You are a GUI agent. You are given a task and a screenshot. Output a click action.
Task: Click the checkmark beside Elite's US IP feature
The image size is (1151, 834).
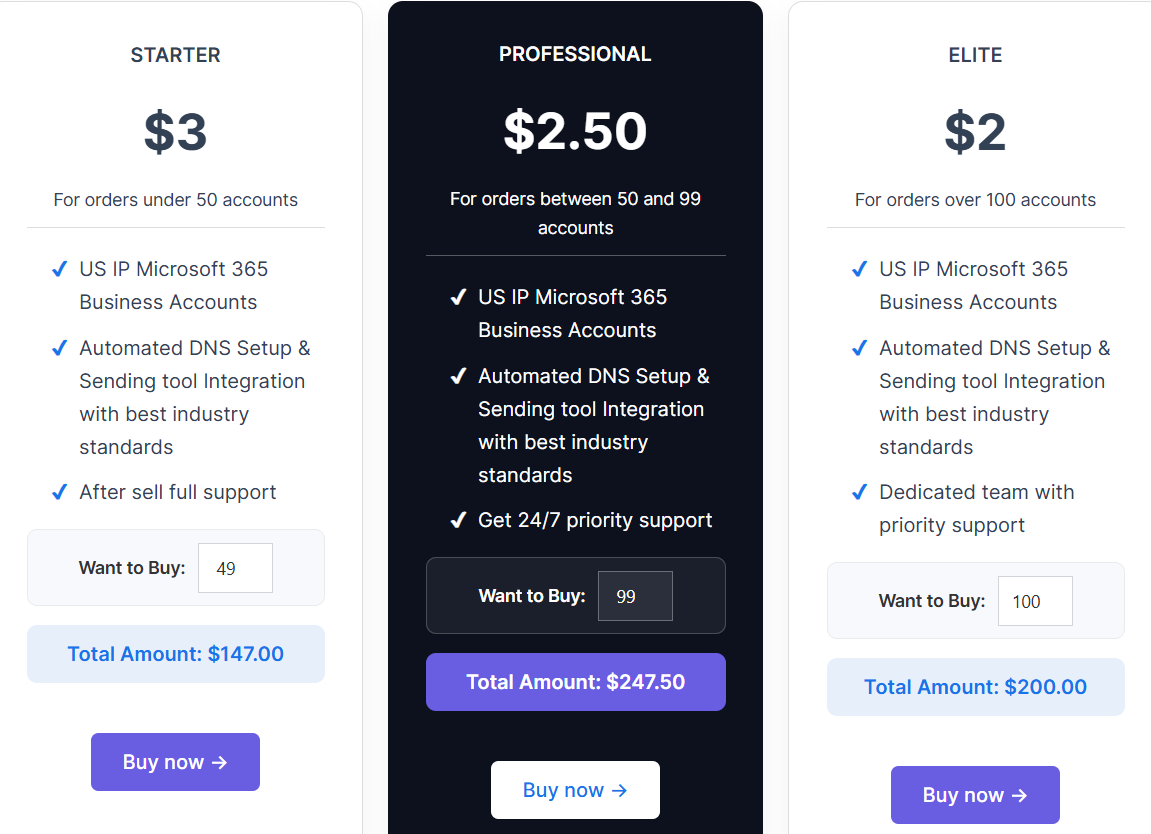(859, 268)
